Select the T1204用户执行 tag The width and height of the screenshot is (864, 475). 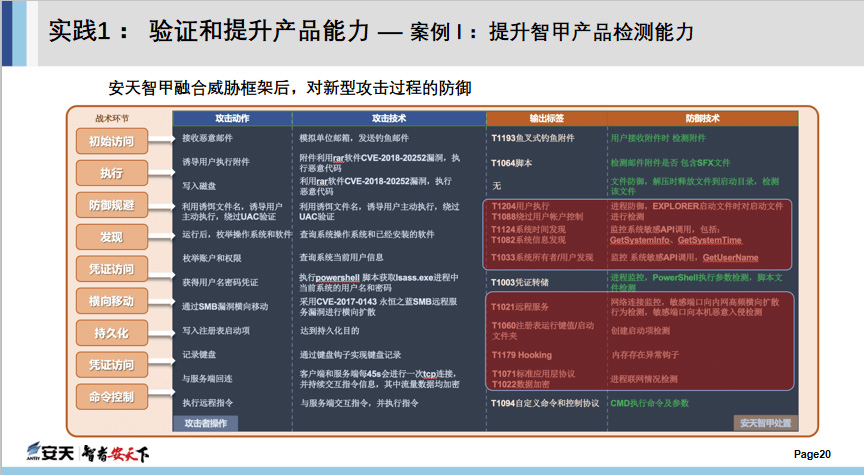pyautogui.click(x=520, y=206)
